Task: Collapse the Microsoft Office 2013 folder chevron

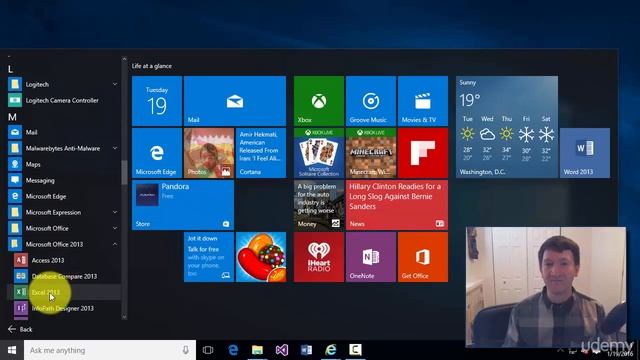Action: 115,244
